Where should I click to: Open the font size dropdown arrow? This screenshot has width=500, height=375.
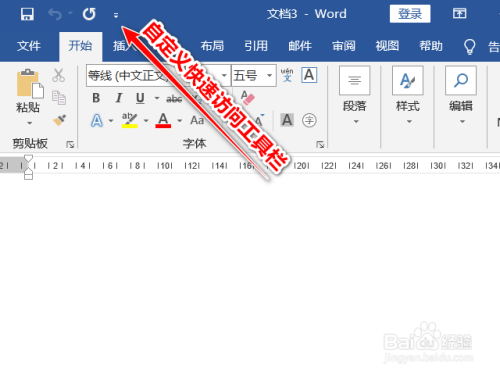coord(270,76)
